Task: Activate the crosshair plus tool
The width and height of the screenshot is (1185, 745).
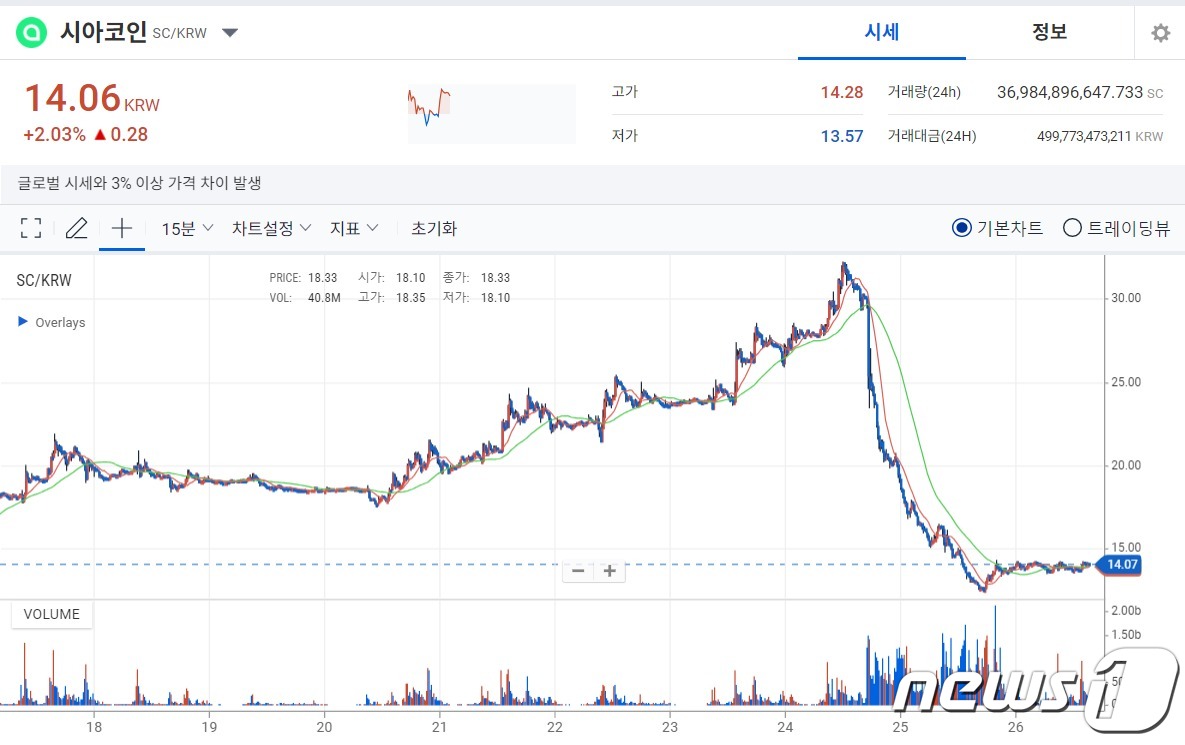Action: click(121, 228)
